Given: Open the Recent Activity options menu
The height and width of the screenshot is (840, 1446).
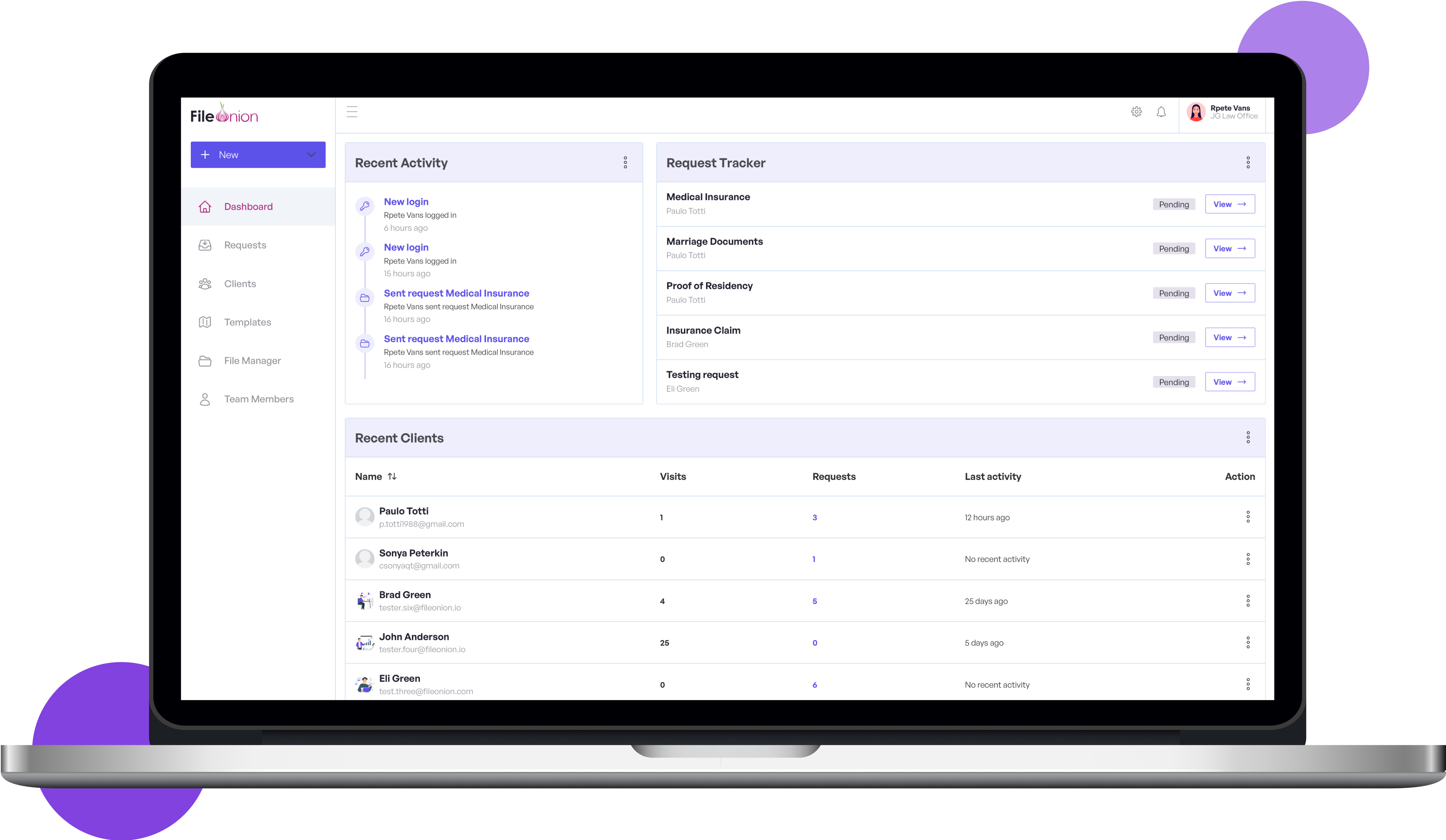Looking at the screenshot, I should coord(626,162).
